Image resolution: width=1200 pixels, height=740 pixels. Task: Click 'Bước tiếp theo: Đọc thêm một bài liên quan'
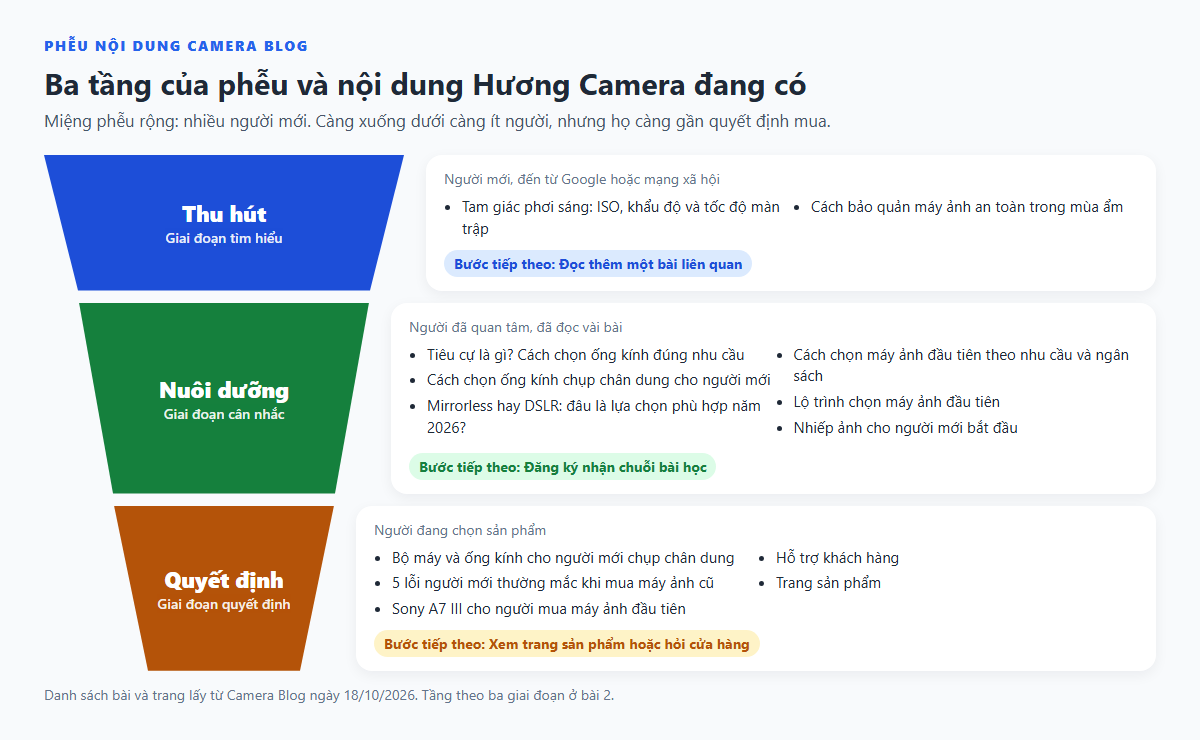[x=598, y=264]
